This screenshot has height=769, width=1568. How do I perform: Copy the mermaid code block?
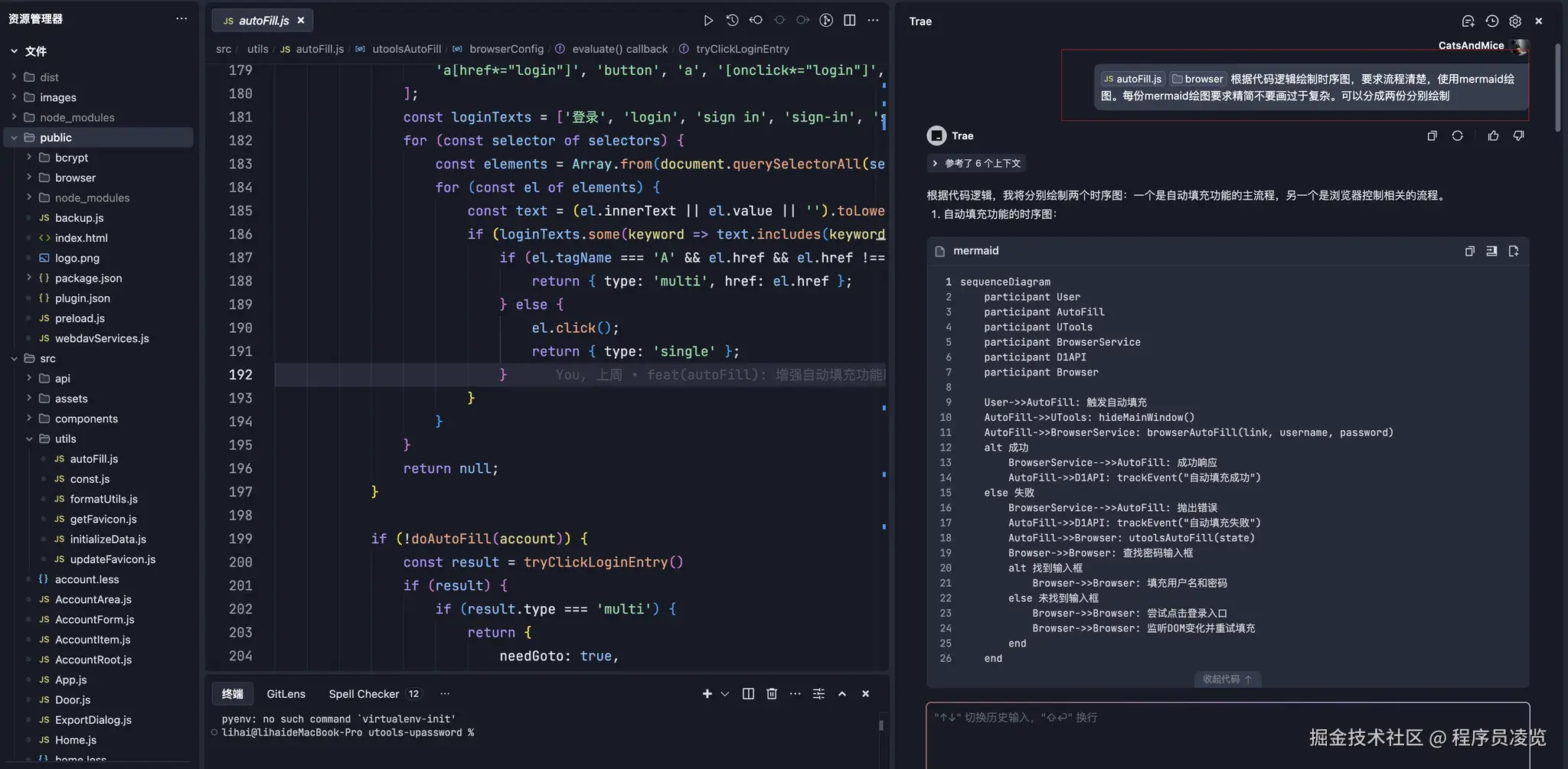click(x=1469, y=251)
